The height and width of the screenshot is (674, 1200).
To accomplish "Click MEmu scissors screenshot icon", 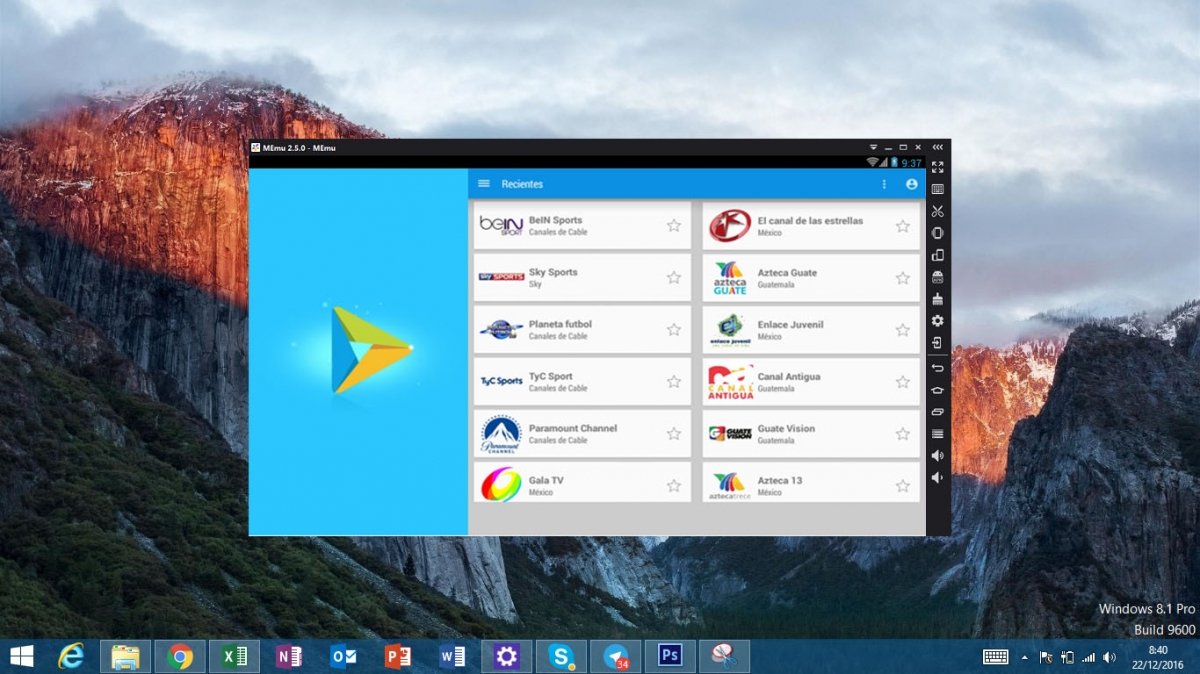I will [937, 211].
